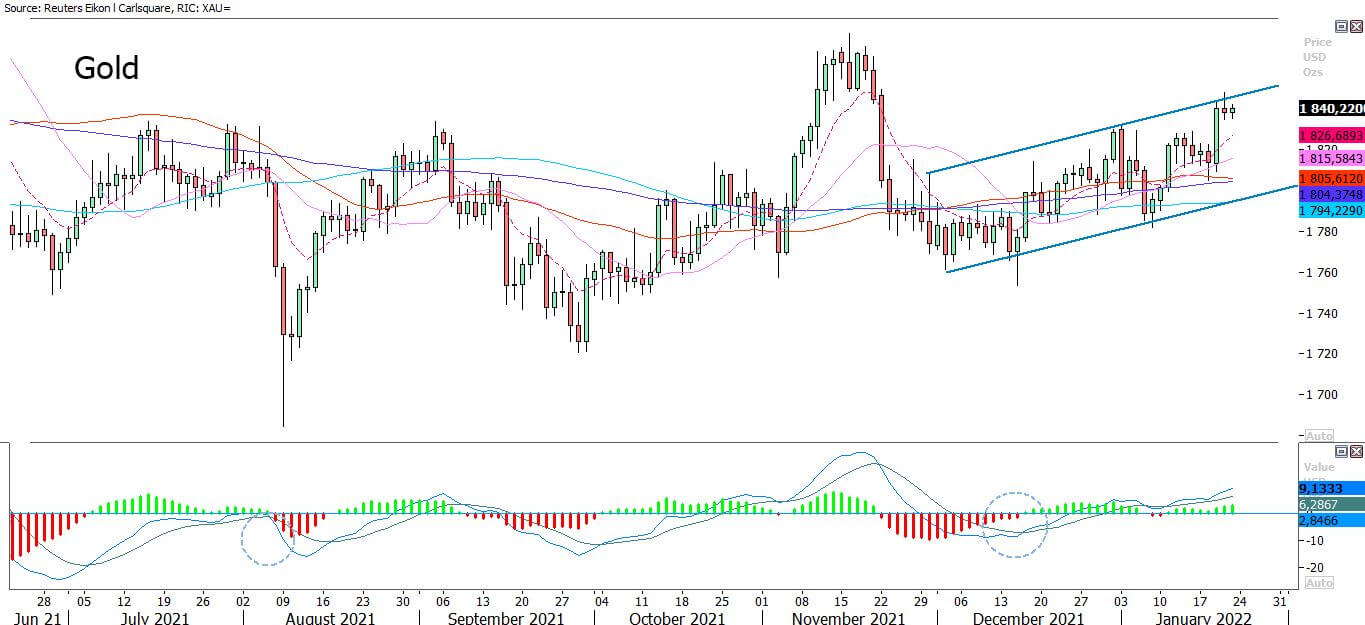Select the cyan 1 794,2290 average label
Screen dimensions: 1365x625
click(1331, 211)
